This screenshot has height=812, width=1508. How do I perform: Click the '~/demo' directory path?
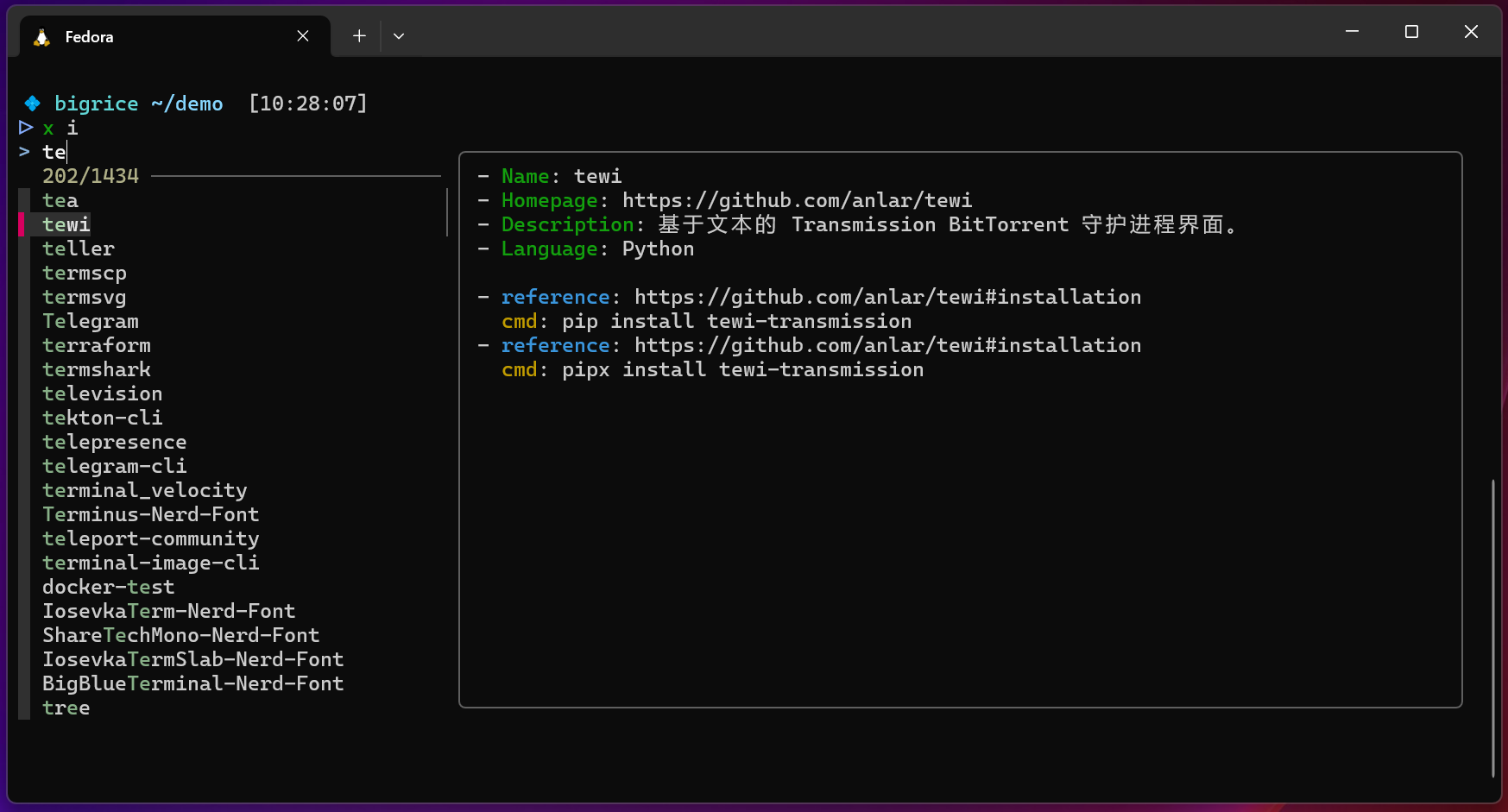click(187, 104)
